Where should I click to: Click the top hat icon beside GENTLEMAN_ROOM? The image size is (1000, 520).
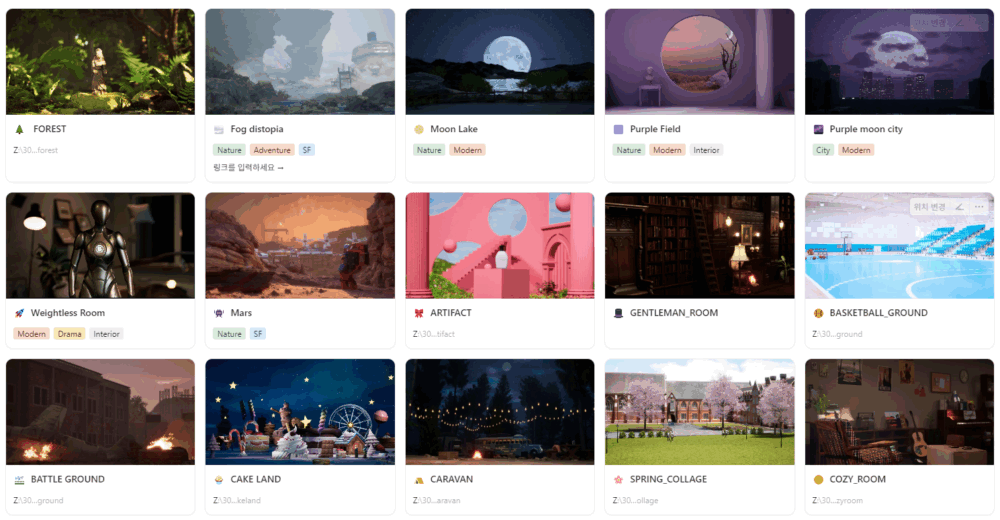pos(618,313)
